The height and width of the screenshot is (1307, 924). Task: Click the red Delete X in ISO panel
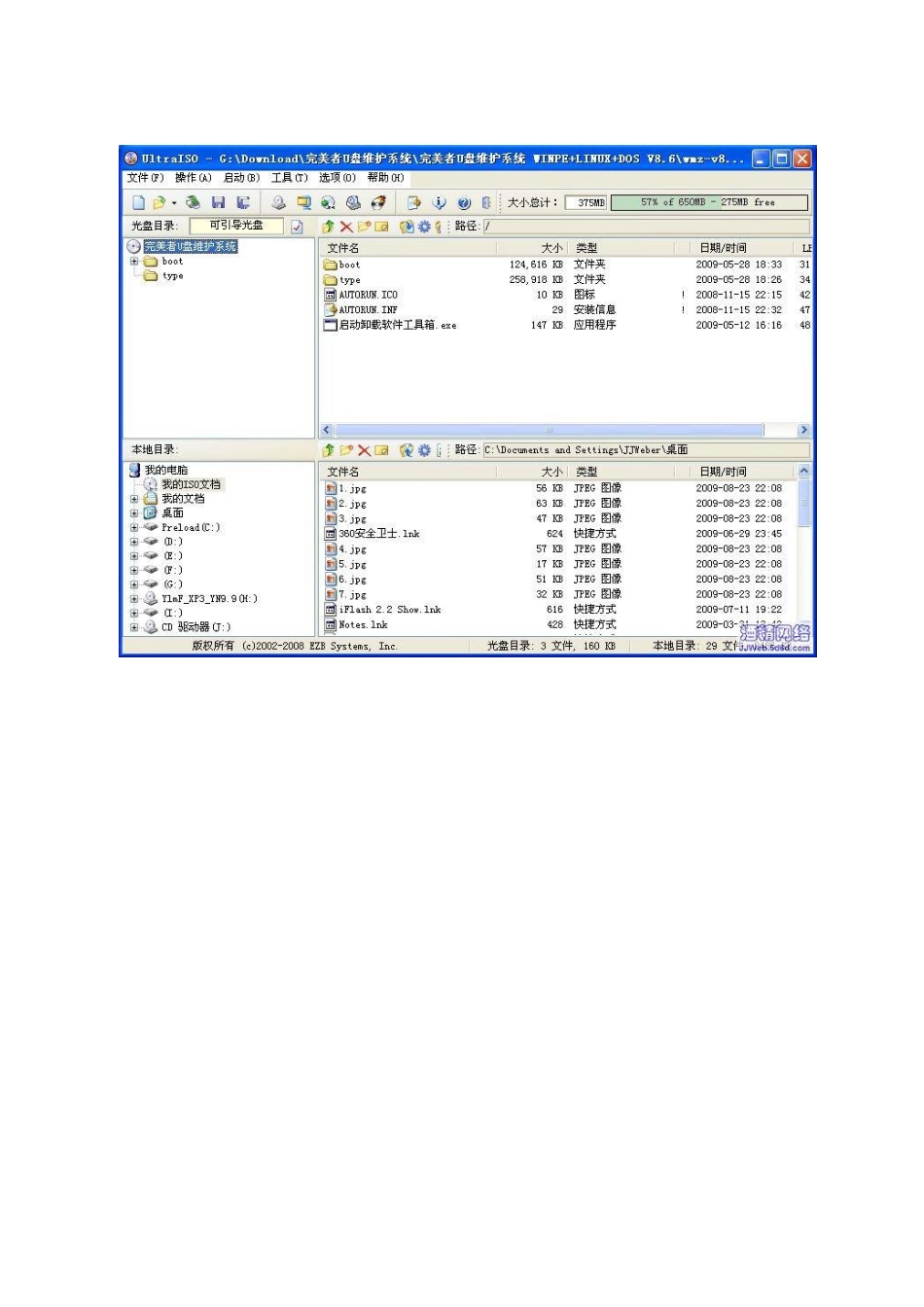(345, 227)
